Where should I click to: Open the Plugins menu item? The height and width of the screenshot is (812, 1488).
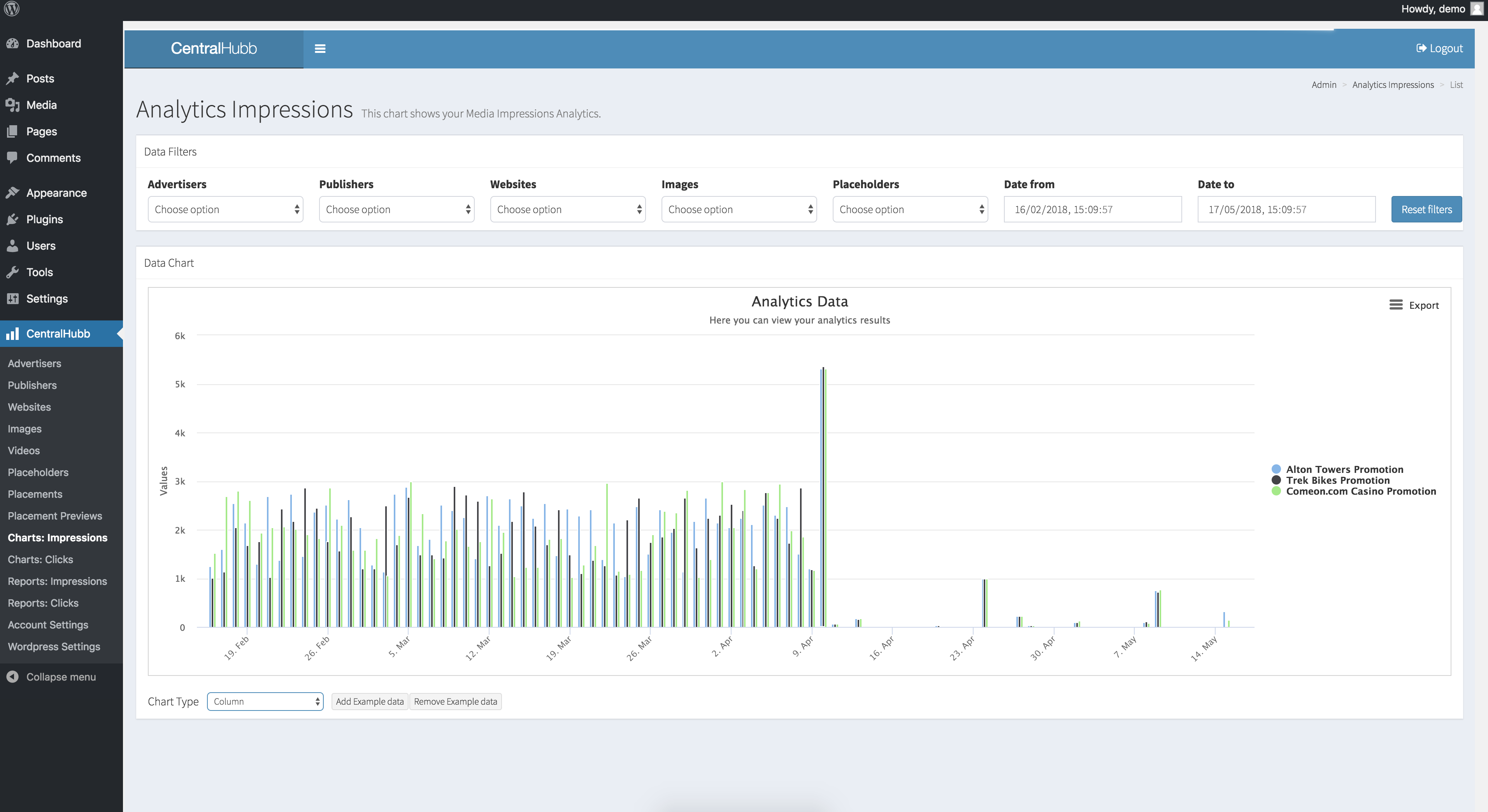44,219
